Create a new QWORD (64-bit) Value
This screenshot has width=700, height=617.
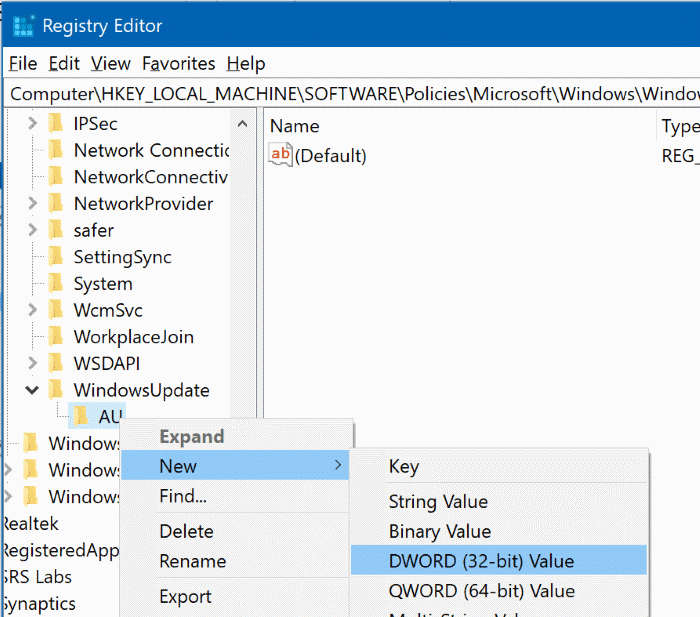[x=499, y=591]
